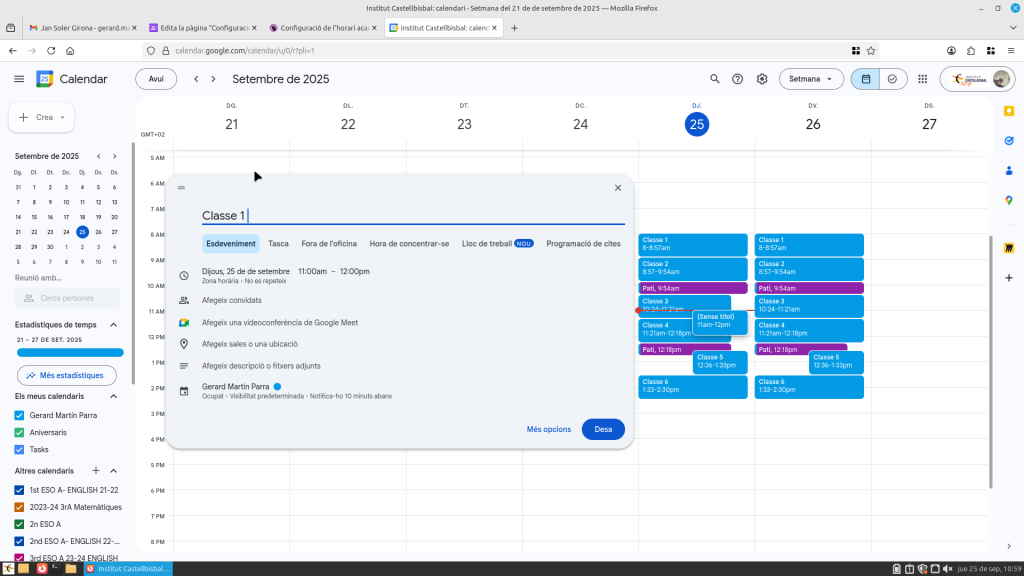Click the Desa button

603,429
